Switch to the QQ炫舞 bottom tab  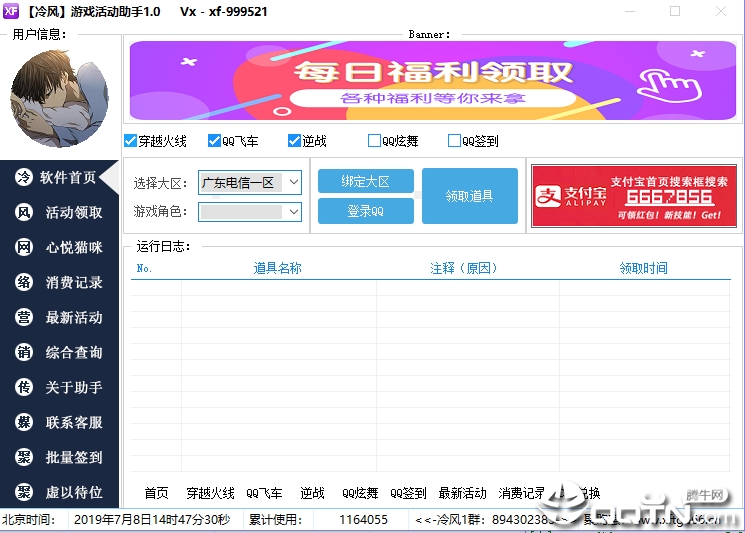(x=360, y=493)
